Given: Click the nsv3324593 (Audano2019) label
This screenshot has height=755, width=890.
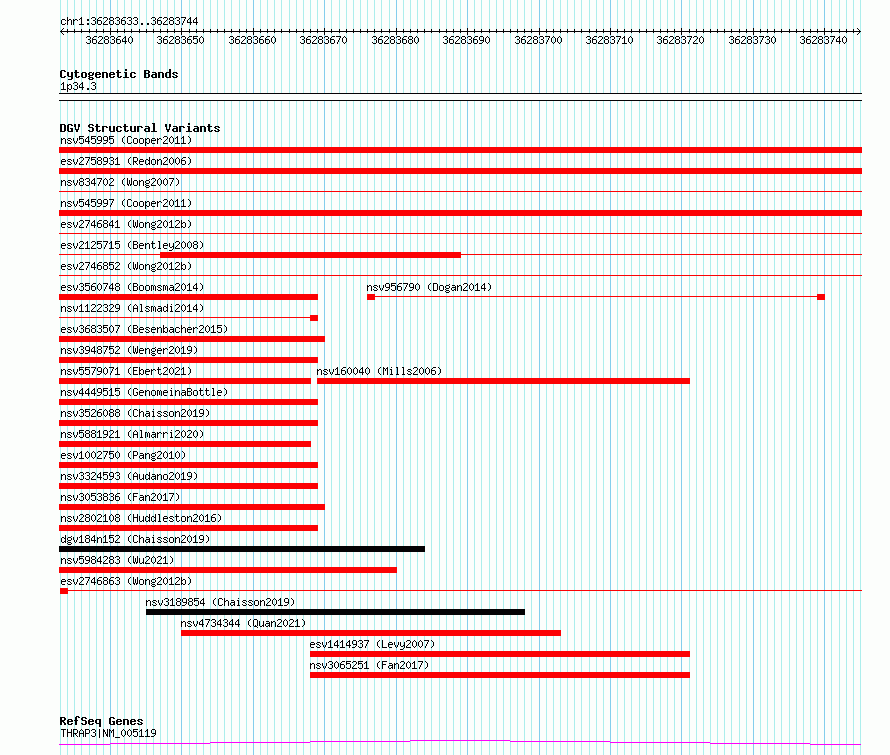Looking at the screenshot, I should (x=129, y=476).
